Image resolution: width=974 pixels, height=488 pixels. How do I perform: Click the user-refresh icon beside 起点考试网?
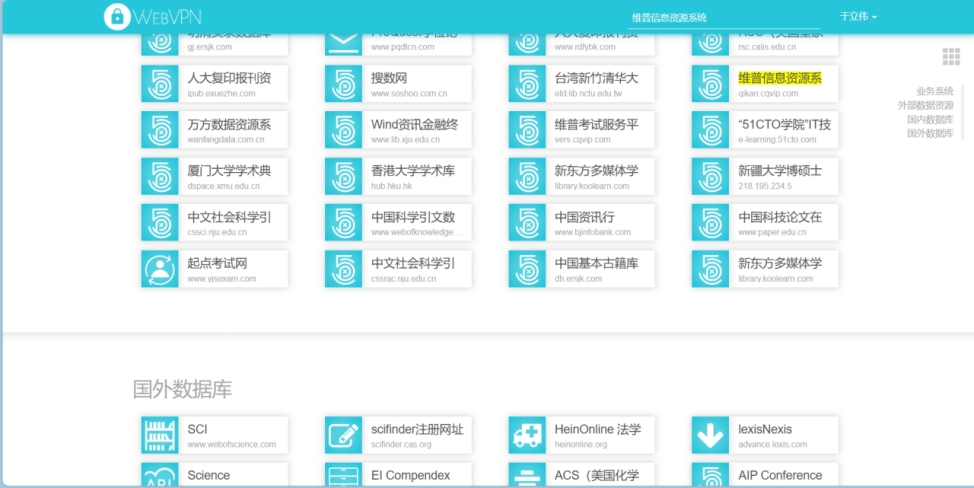pyautogui.click(x=160, y=269)
